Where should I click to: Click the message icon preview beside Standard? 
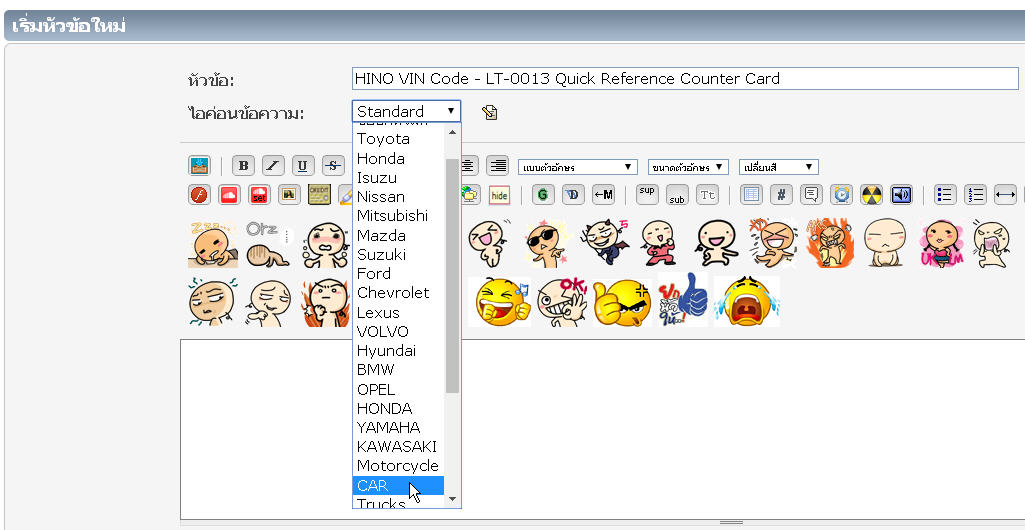click(x=489, y=112)
